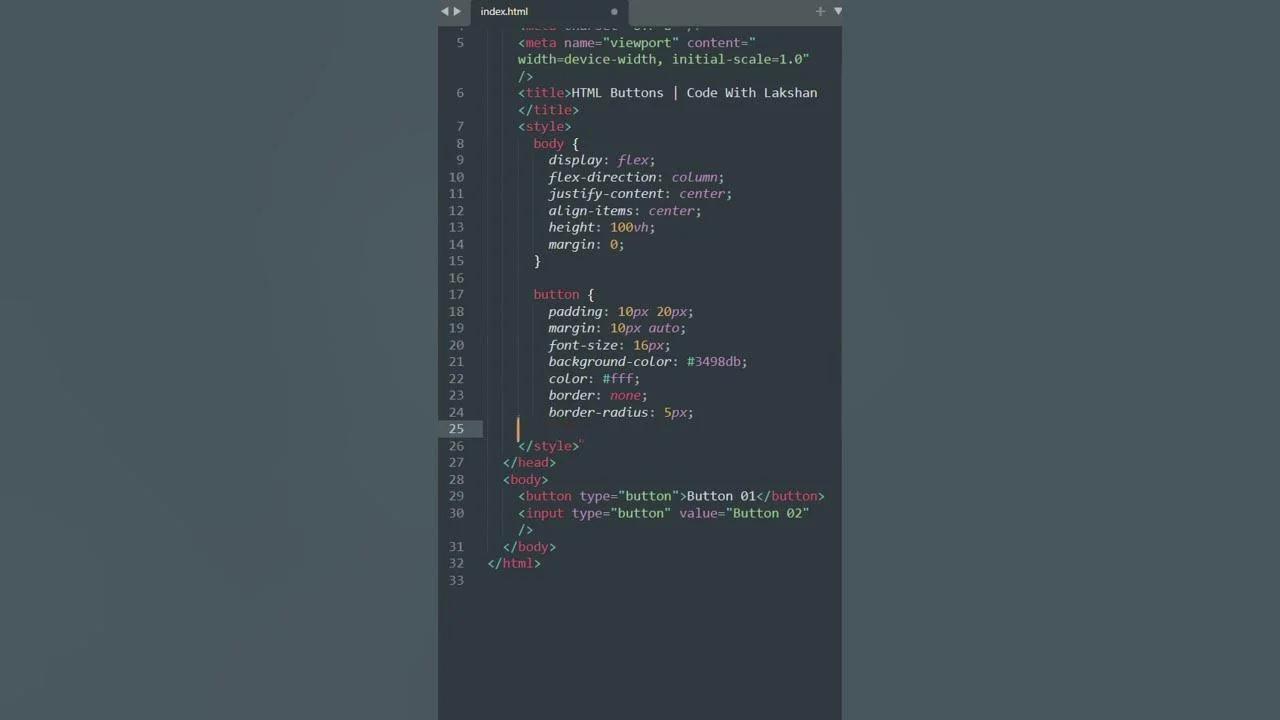Click the flex-direction: column; declaration
This screenshot has width=1280, height=720.
tap(636, 177)
